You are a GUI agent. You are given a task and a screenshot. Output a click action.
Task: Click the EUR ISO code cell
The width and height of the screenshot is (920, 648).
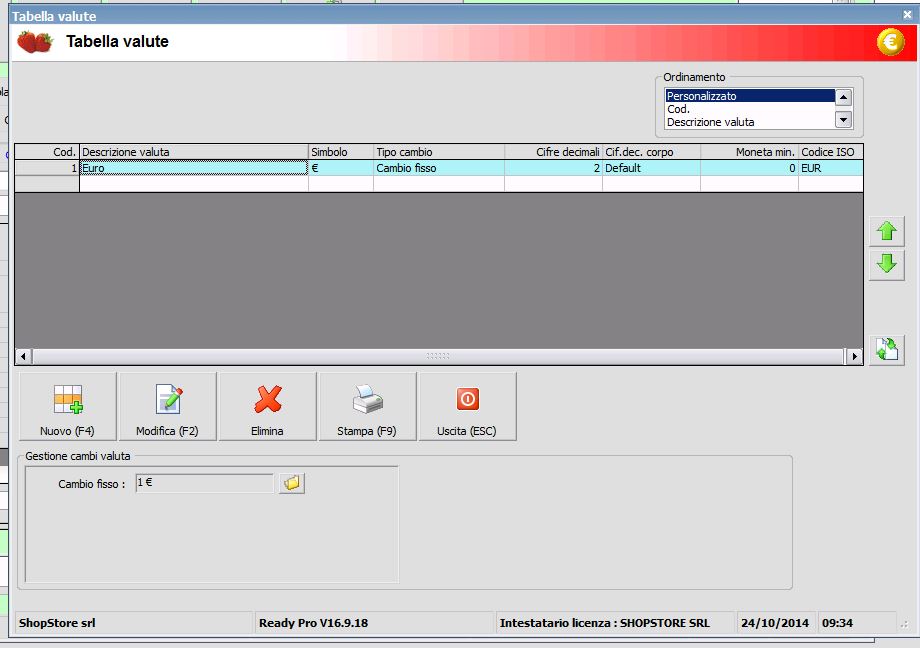831,168
